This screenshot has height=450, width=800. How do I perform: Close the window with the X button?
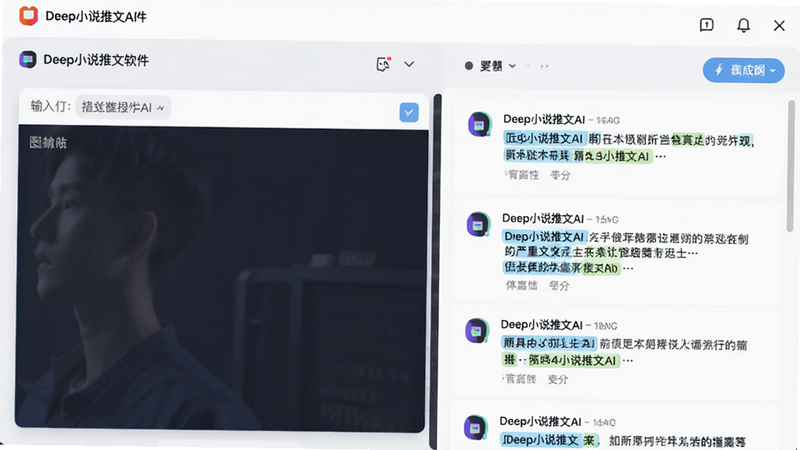tap(779, 26)
